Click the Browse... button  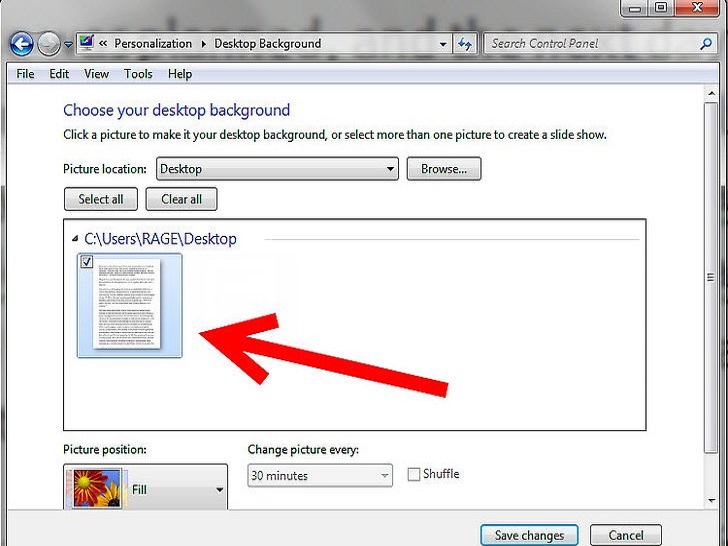point(444,169)
